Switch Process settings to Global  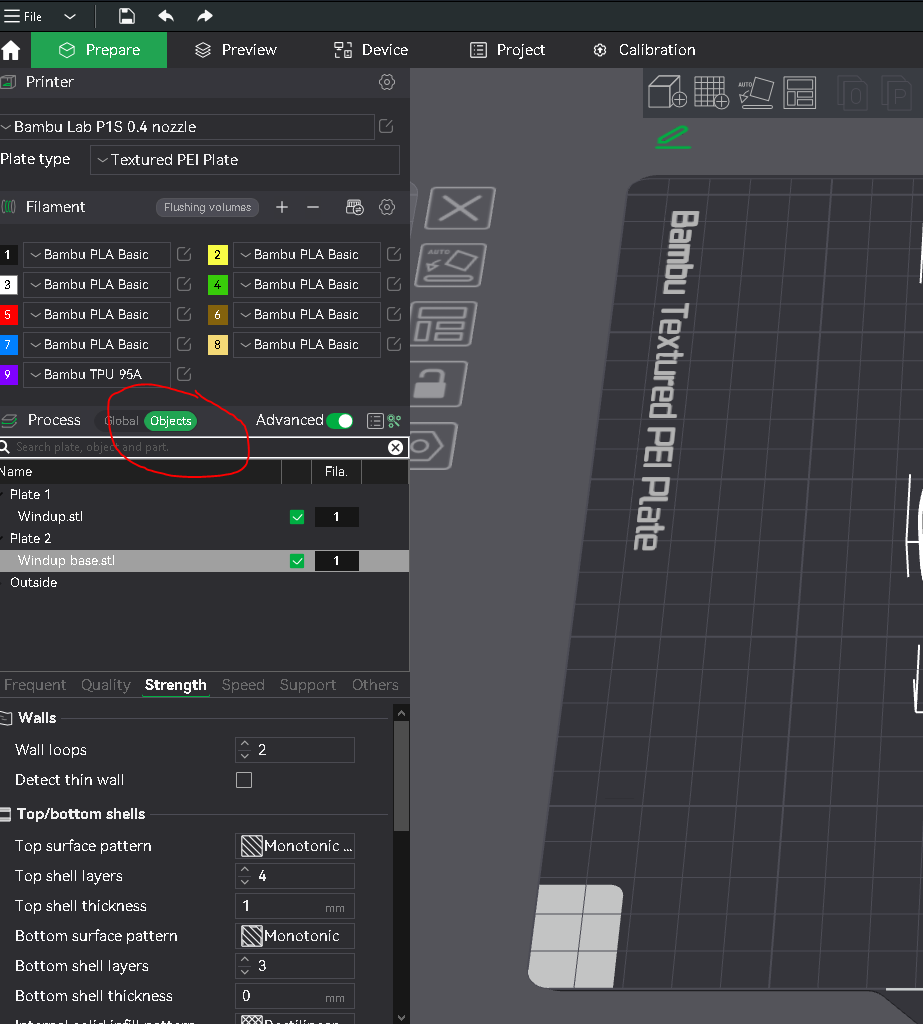coord(122,421)
